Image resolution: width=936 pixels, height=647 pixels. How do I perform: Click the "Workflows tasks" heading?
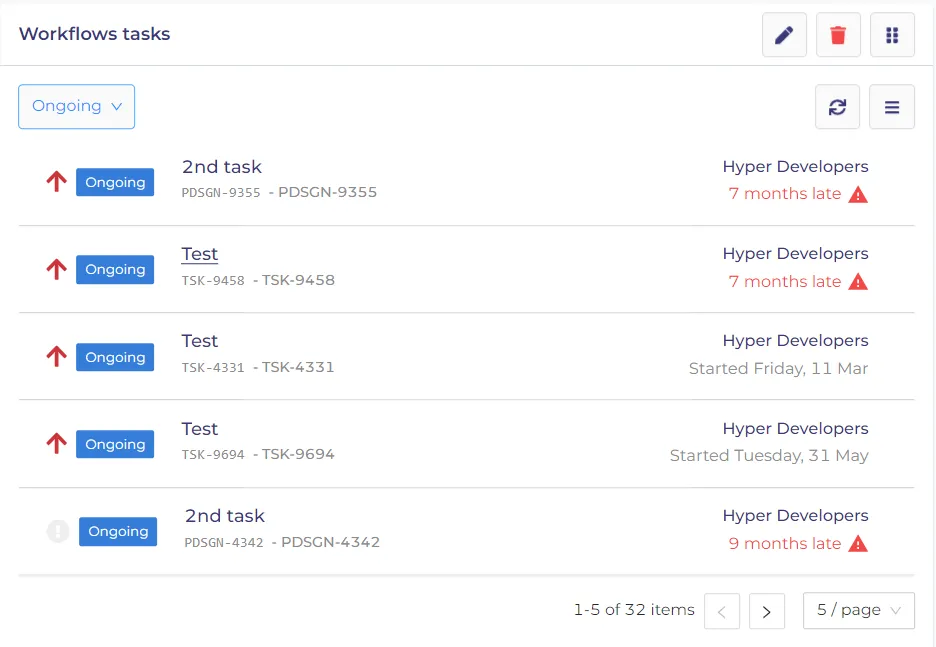click(94, 34)
